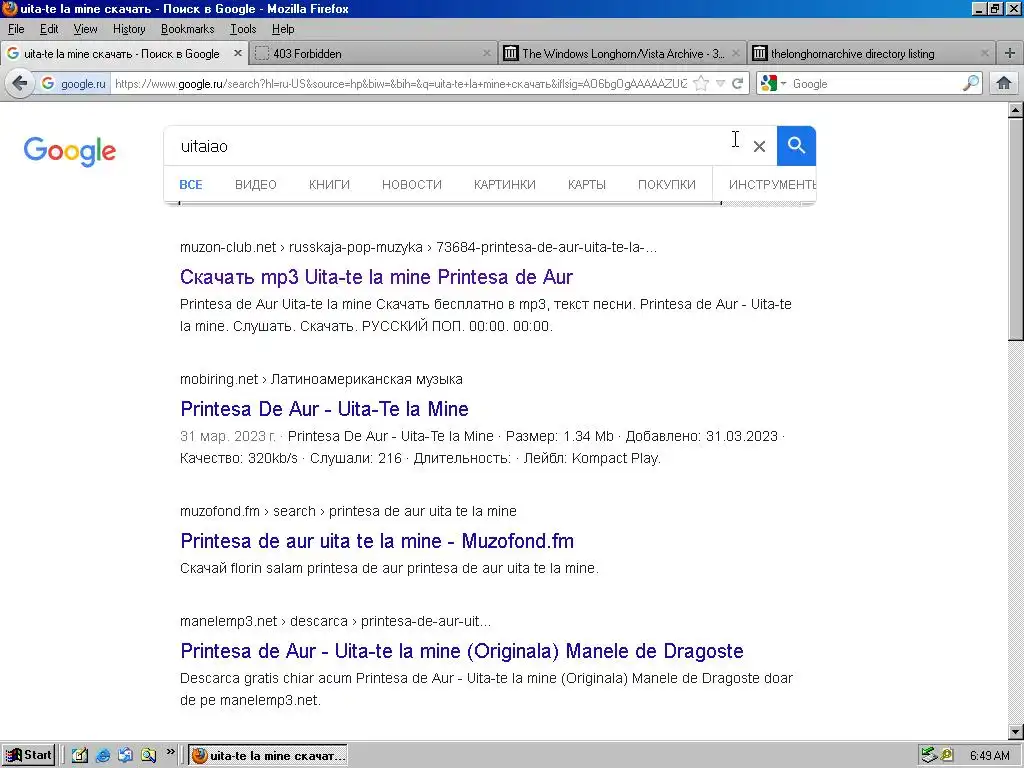Switch to The Windows Longhorn/Vista Archive tab
This screenshot has height=768, width=1024.
622,54
